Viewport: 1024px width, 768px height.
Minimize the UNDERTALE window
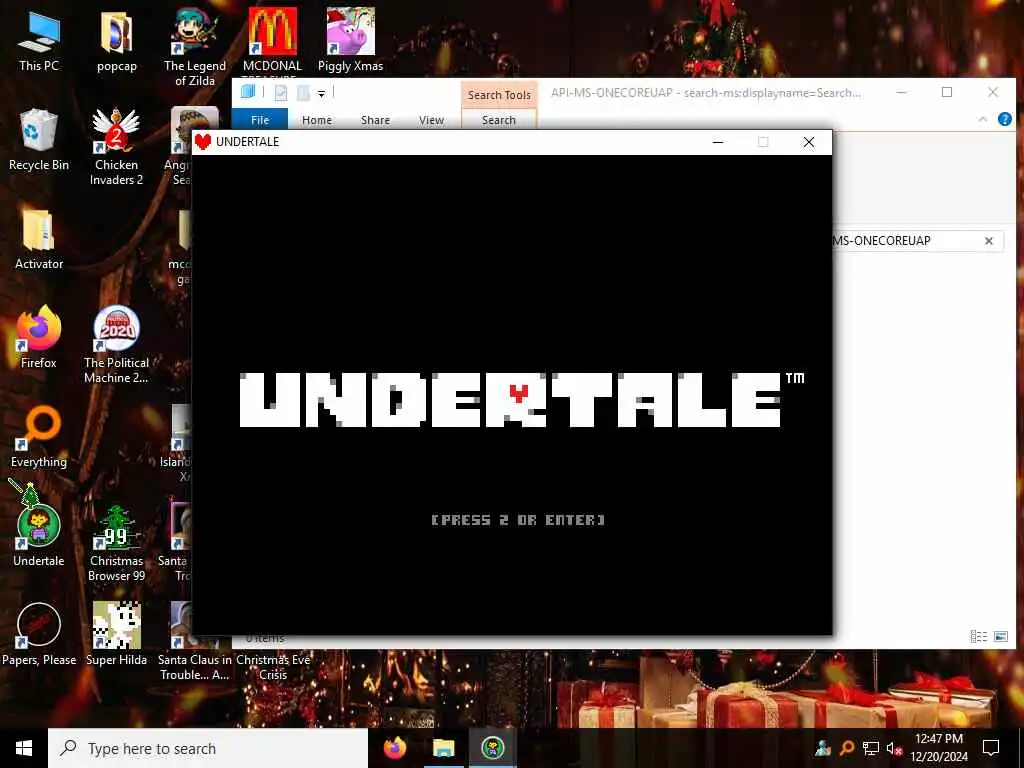tap(718, 142)
